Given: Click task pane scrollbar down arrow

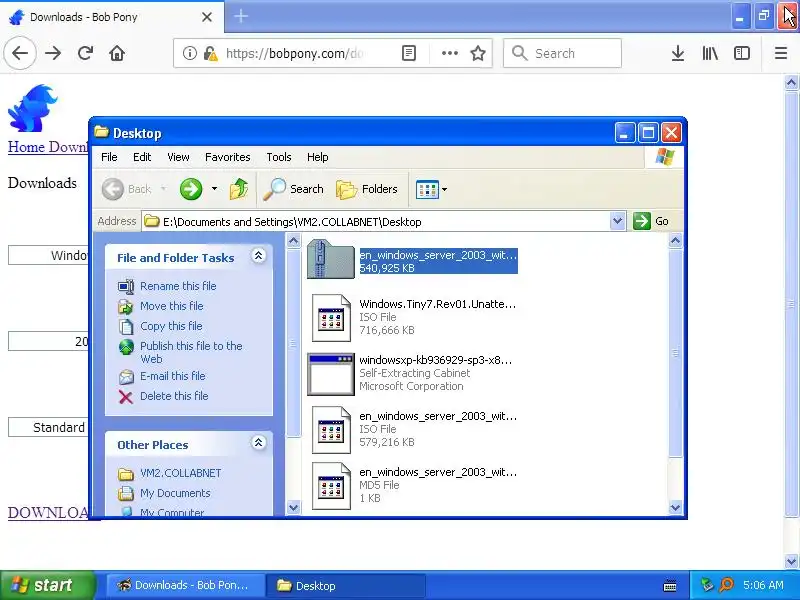Looking at the screenshot, I should point(293,507).
